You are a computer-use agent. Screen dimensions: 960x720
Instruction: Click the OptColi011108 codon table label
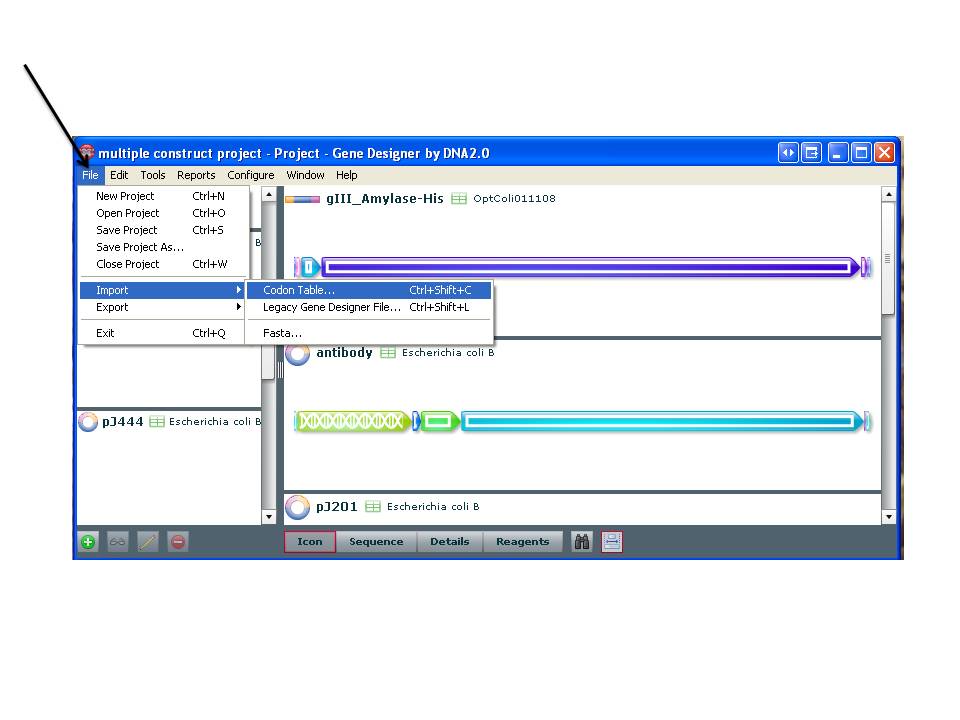pos(514,198)
